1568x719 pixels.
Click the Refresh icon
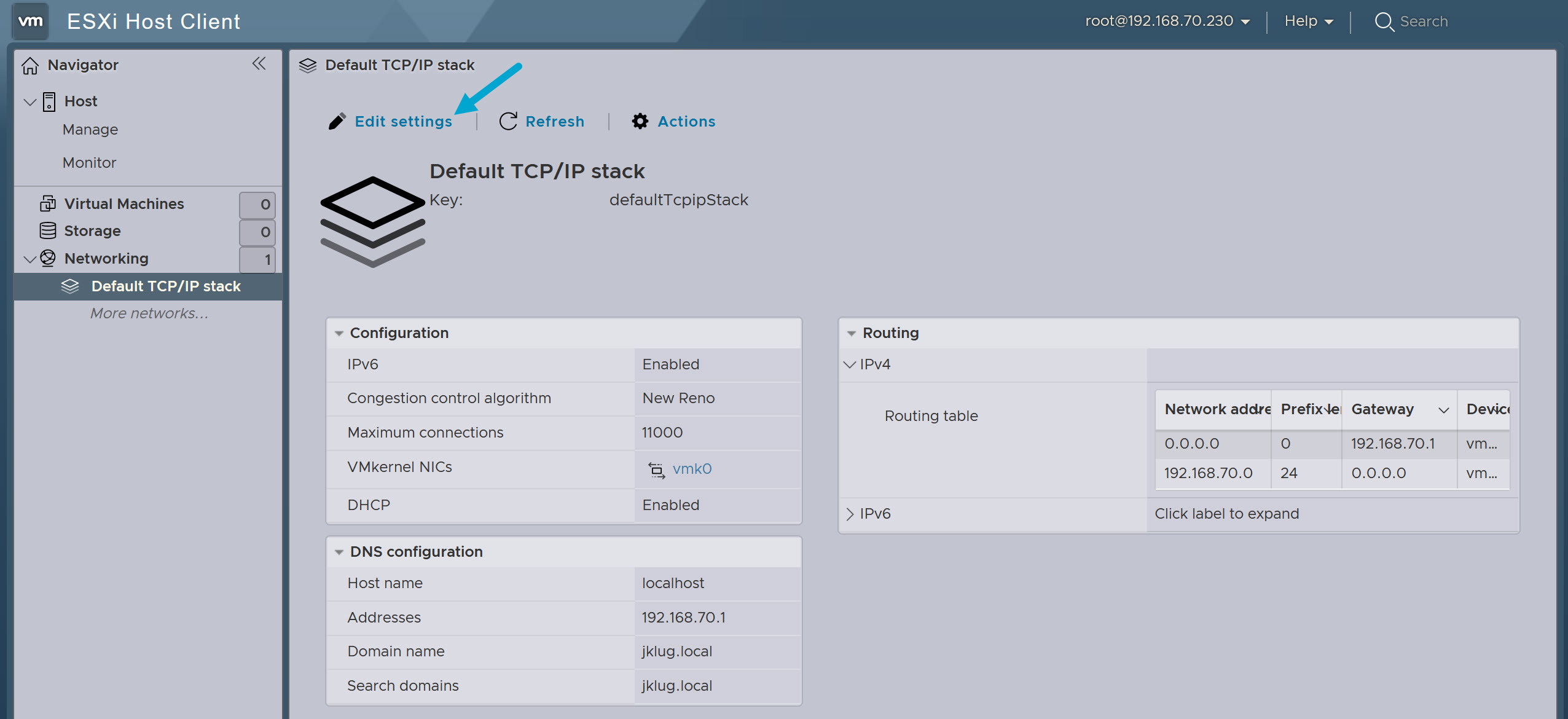click(508, 121)
